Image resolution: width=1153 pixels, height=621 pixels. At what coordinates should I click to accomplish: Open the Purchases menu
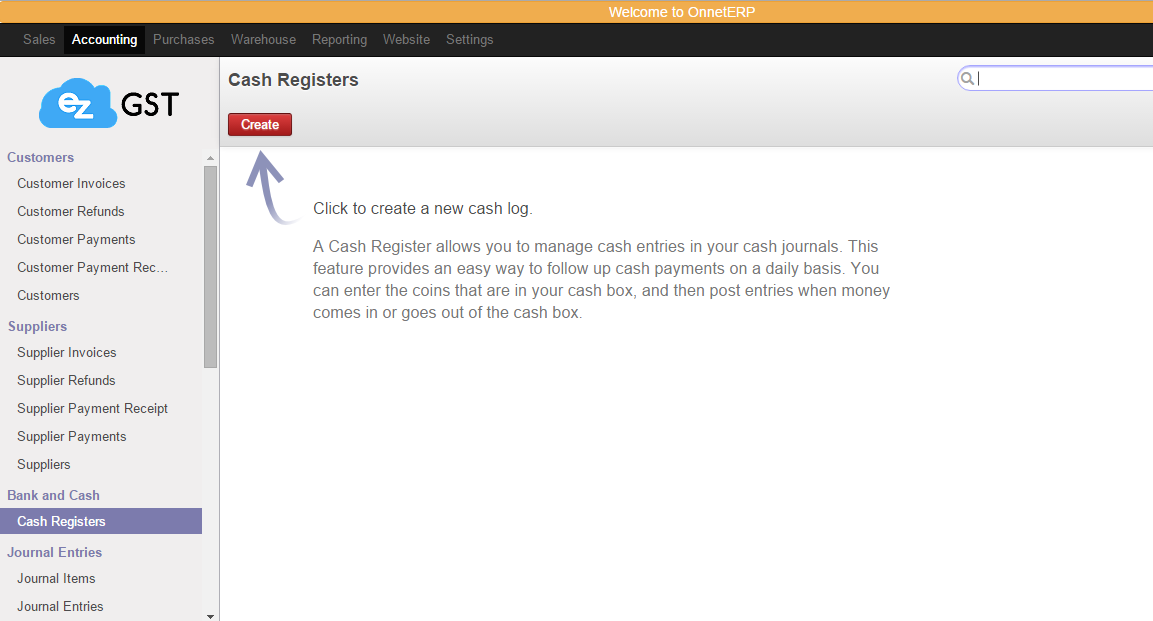point(183,39)
